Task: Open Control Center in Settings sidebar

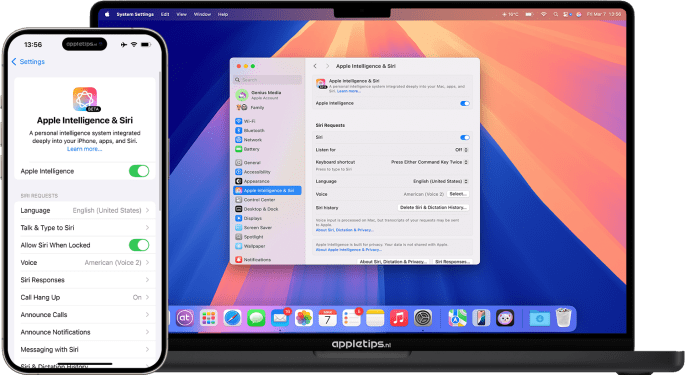Action: point(267,199)
